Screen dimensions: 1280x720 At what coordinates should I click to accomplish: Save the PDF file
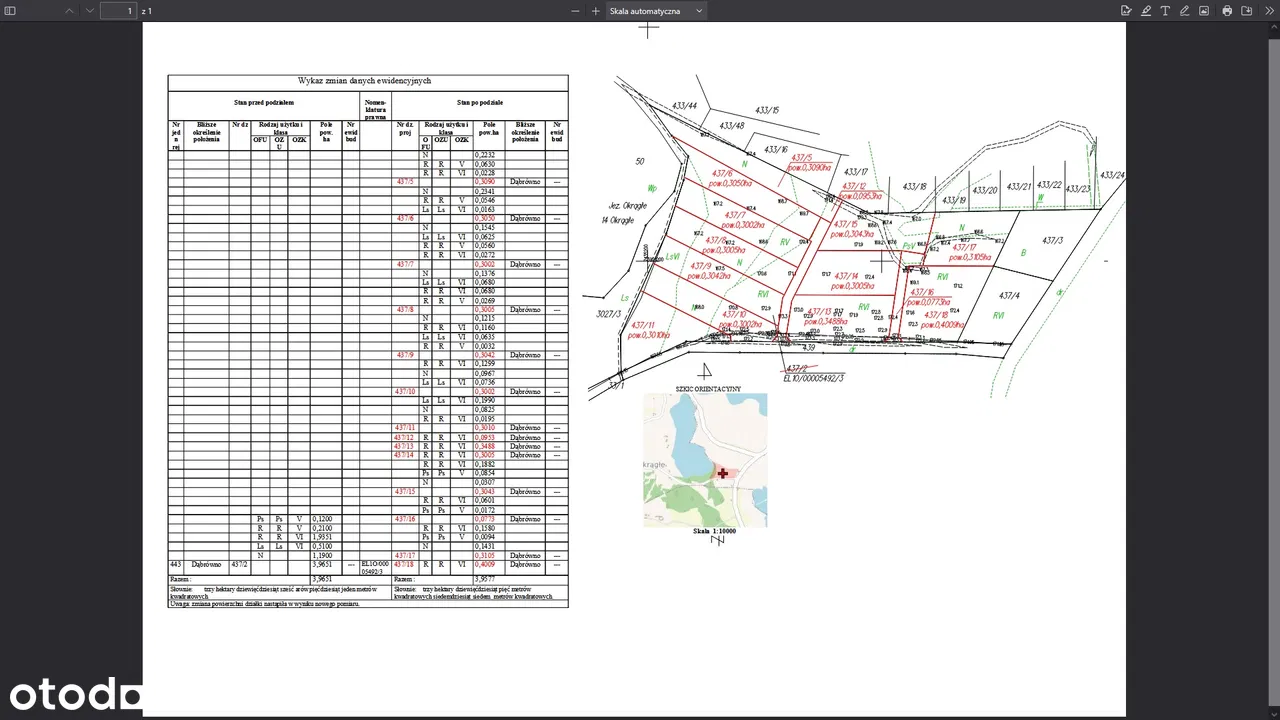tap(1247, 10)
